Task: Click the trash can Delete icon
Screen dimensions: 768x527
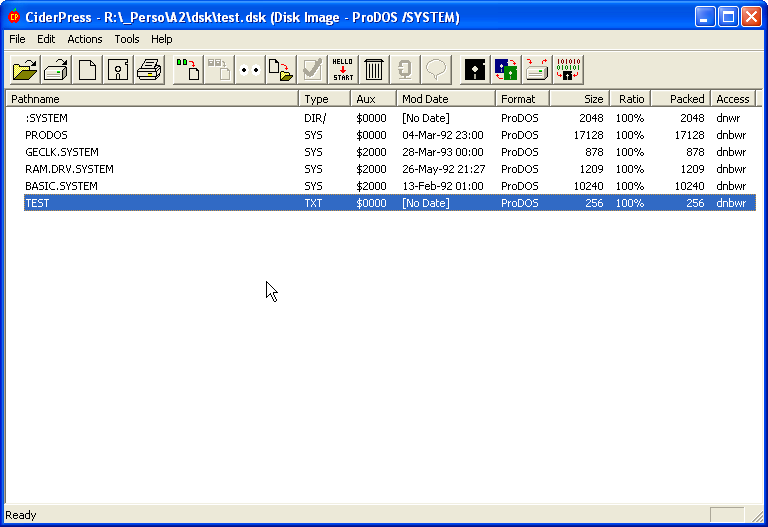Action: 374,70
